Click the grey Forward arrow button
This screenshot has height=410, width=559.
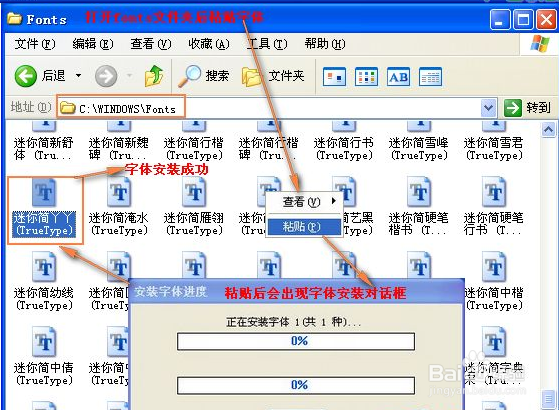(106, 76)
